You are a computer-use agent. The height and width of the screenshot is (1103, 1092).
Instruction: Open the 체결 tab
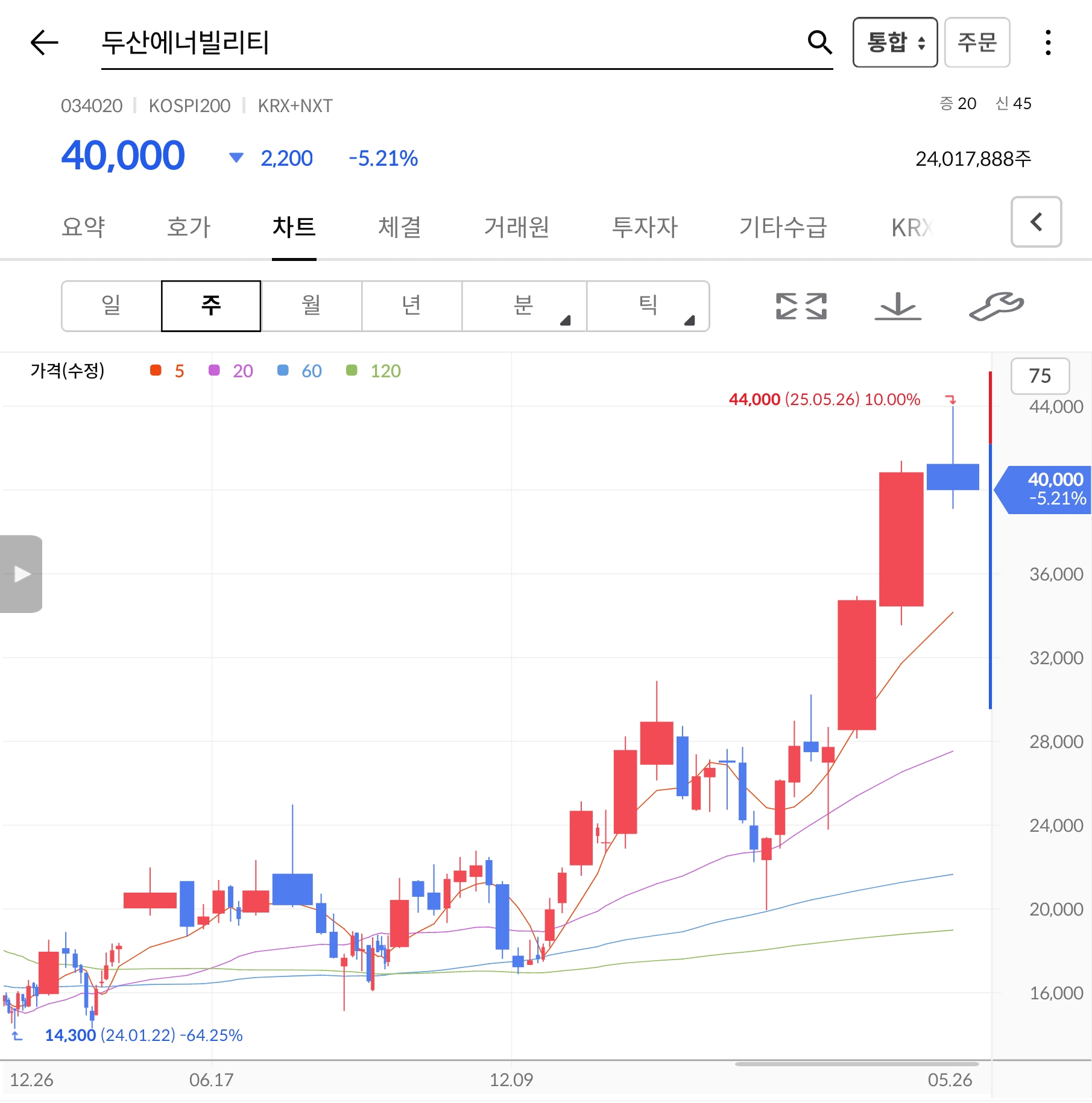[399, 227]
